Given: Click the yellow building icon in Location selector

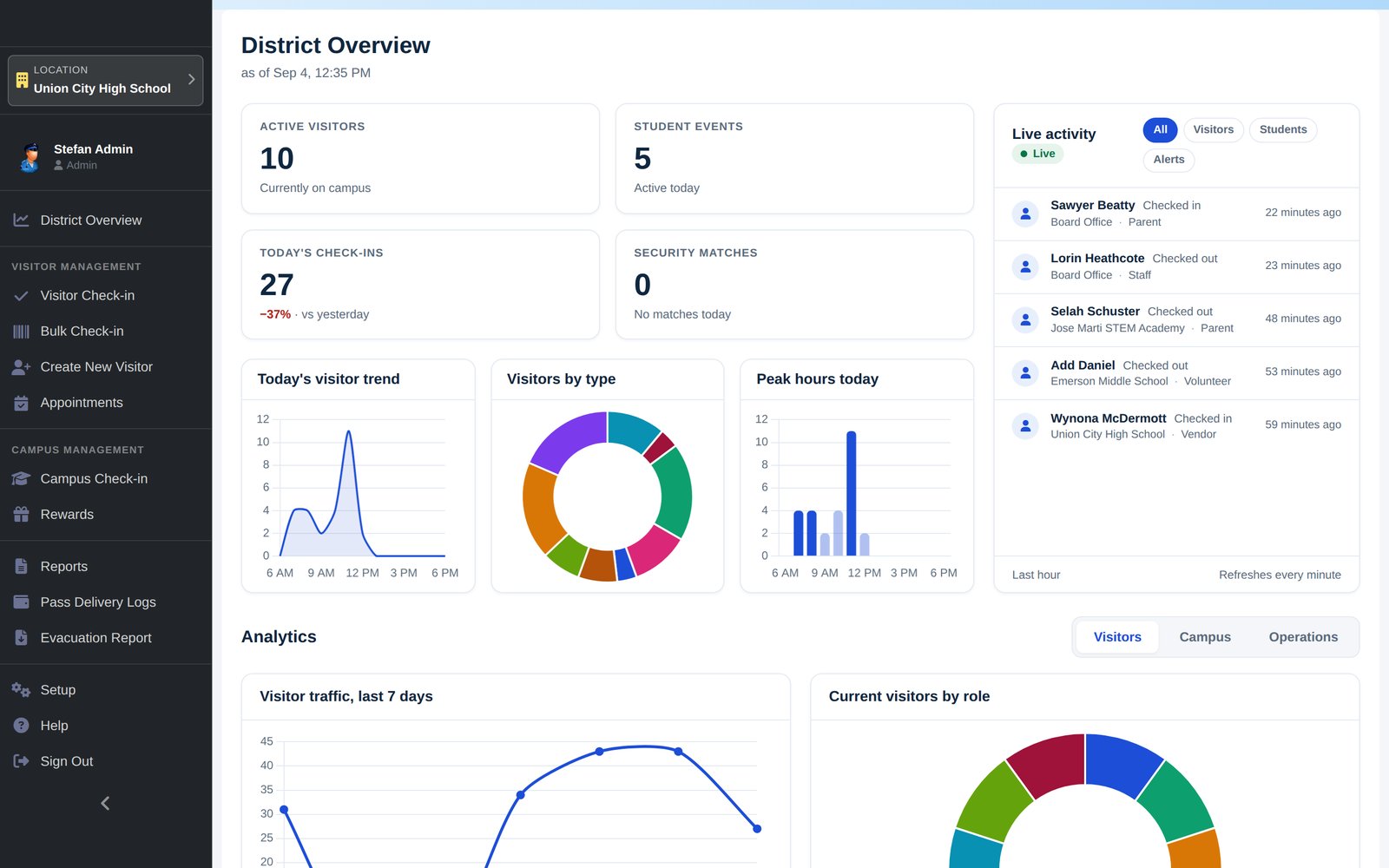Looking at the screenshot, I should 23,80.
